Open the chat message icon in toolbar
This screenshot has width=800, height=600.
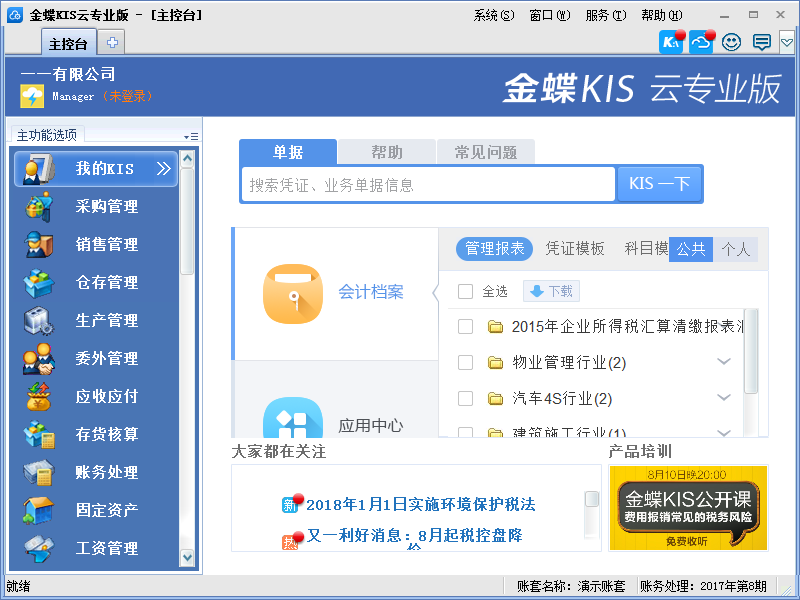(762, 42)
